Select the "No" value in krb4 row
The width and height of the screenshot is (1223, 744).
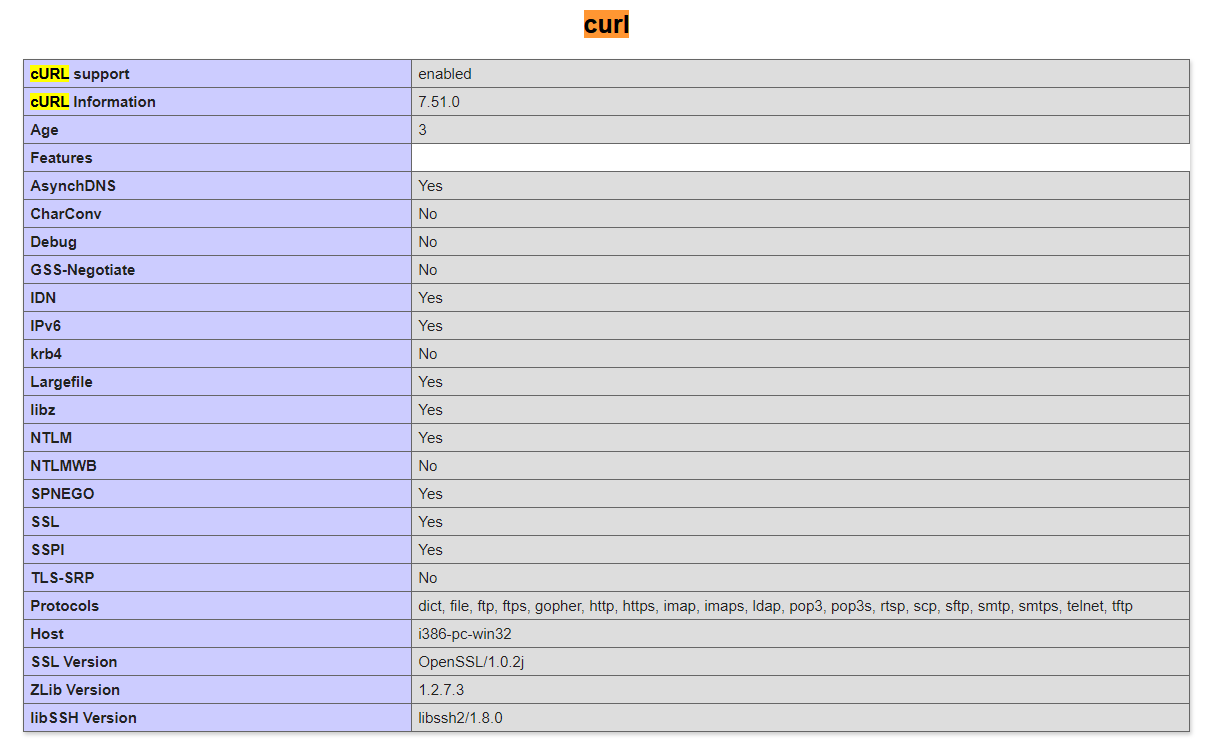tap(428, 354)
